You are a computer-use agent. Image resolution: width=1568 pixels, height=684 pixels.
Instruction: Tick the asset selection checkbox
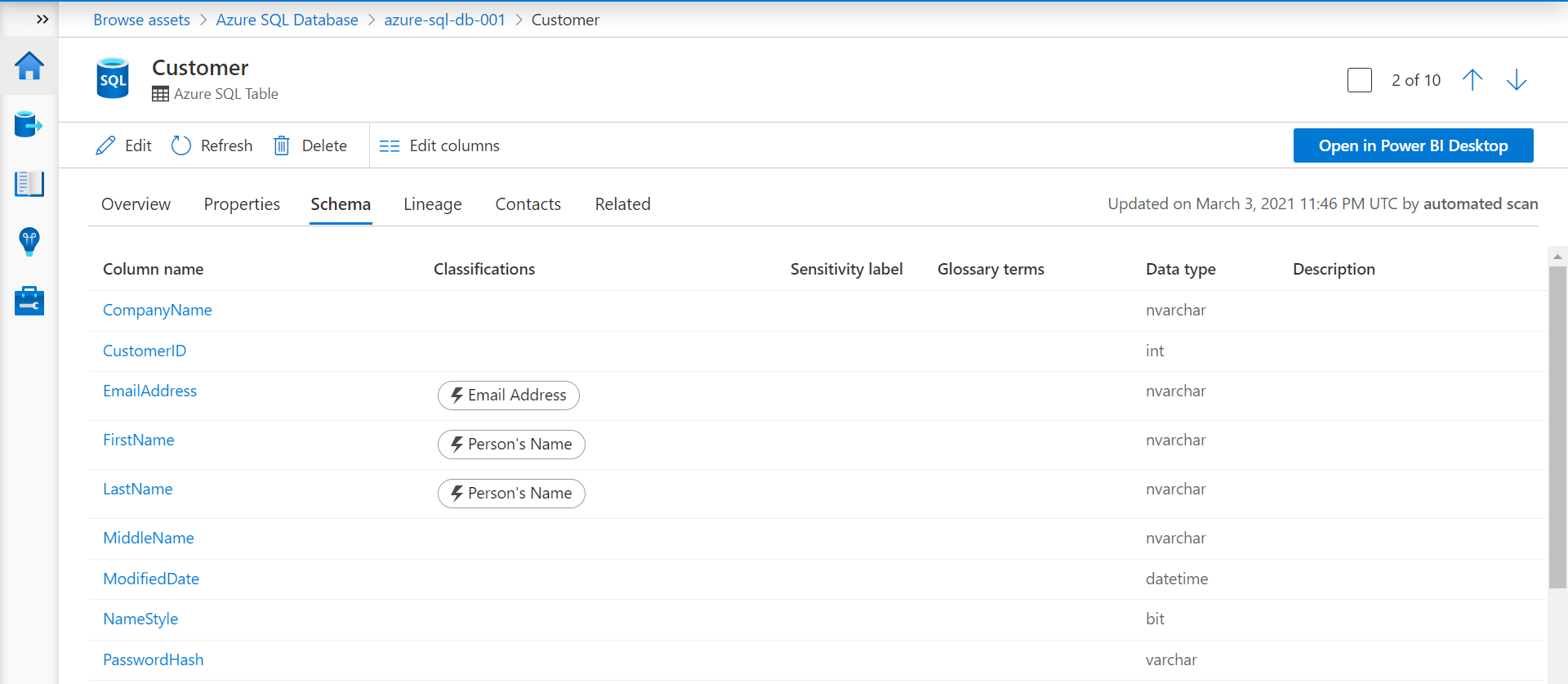[1360, 80]
